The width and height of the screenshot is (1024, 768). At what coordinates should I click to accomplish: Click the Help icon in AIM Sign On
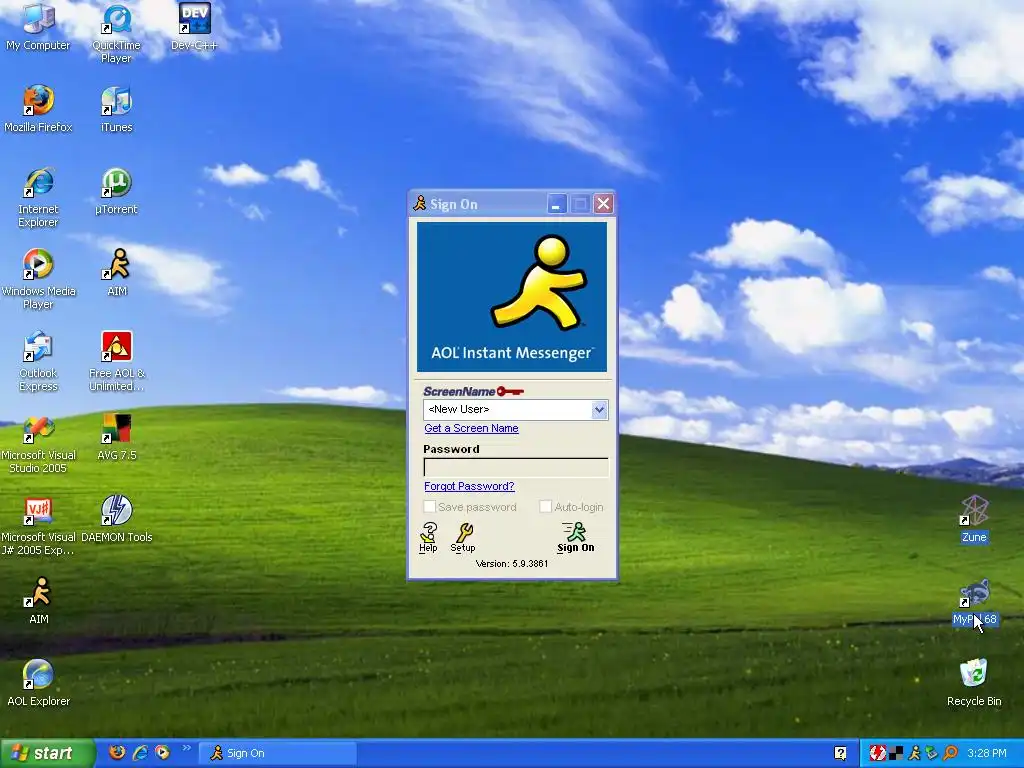428,537
